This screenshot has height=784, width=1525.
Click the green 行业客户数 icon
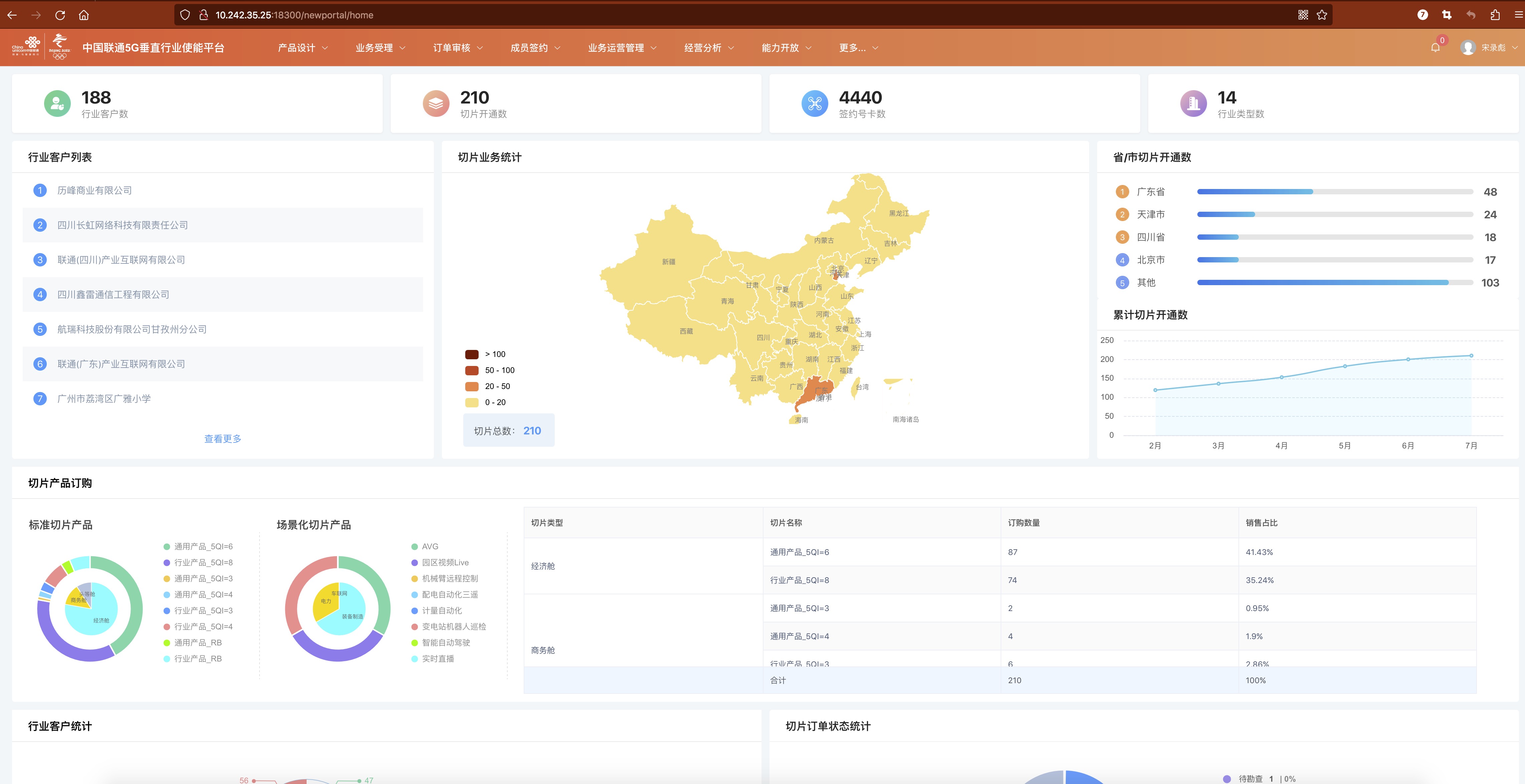click(57, 104)
